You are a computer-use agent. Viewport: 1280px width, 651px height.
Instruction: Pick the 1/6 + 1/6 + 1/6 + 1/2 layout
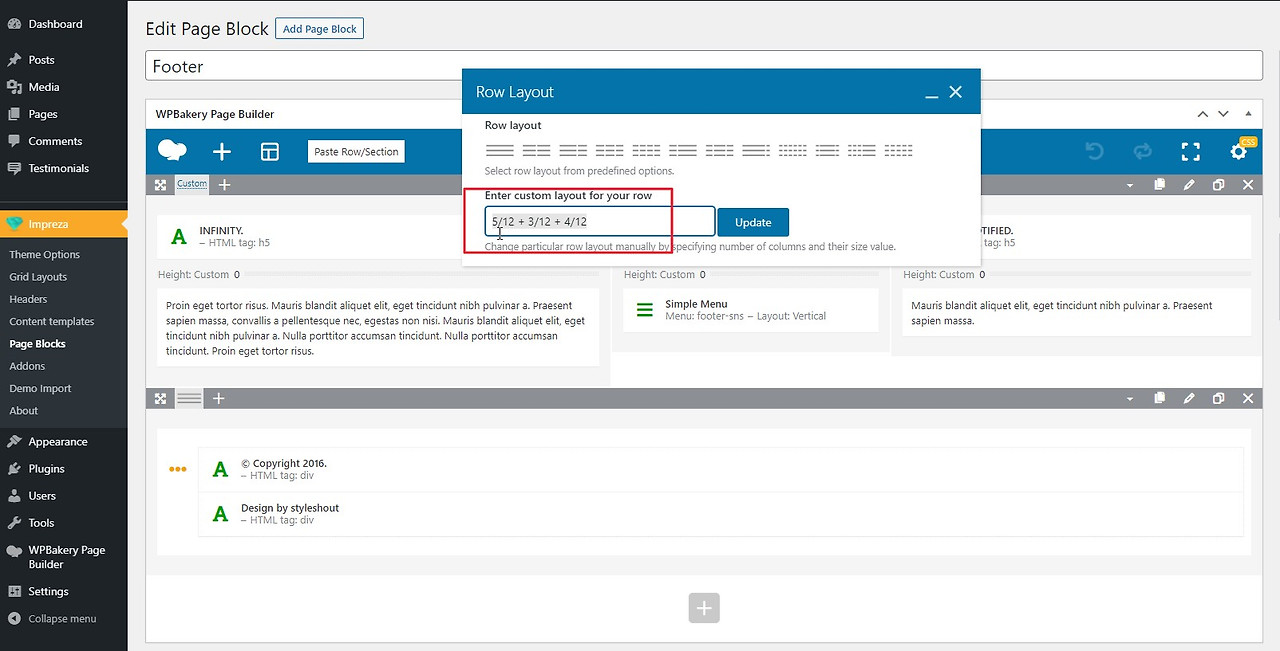click(x=862, y=151)
